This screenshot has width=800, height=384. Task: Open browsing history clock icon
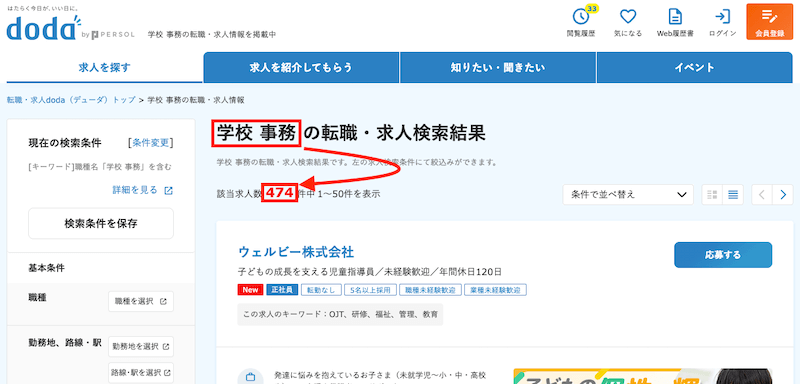click(581, 17)
